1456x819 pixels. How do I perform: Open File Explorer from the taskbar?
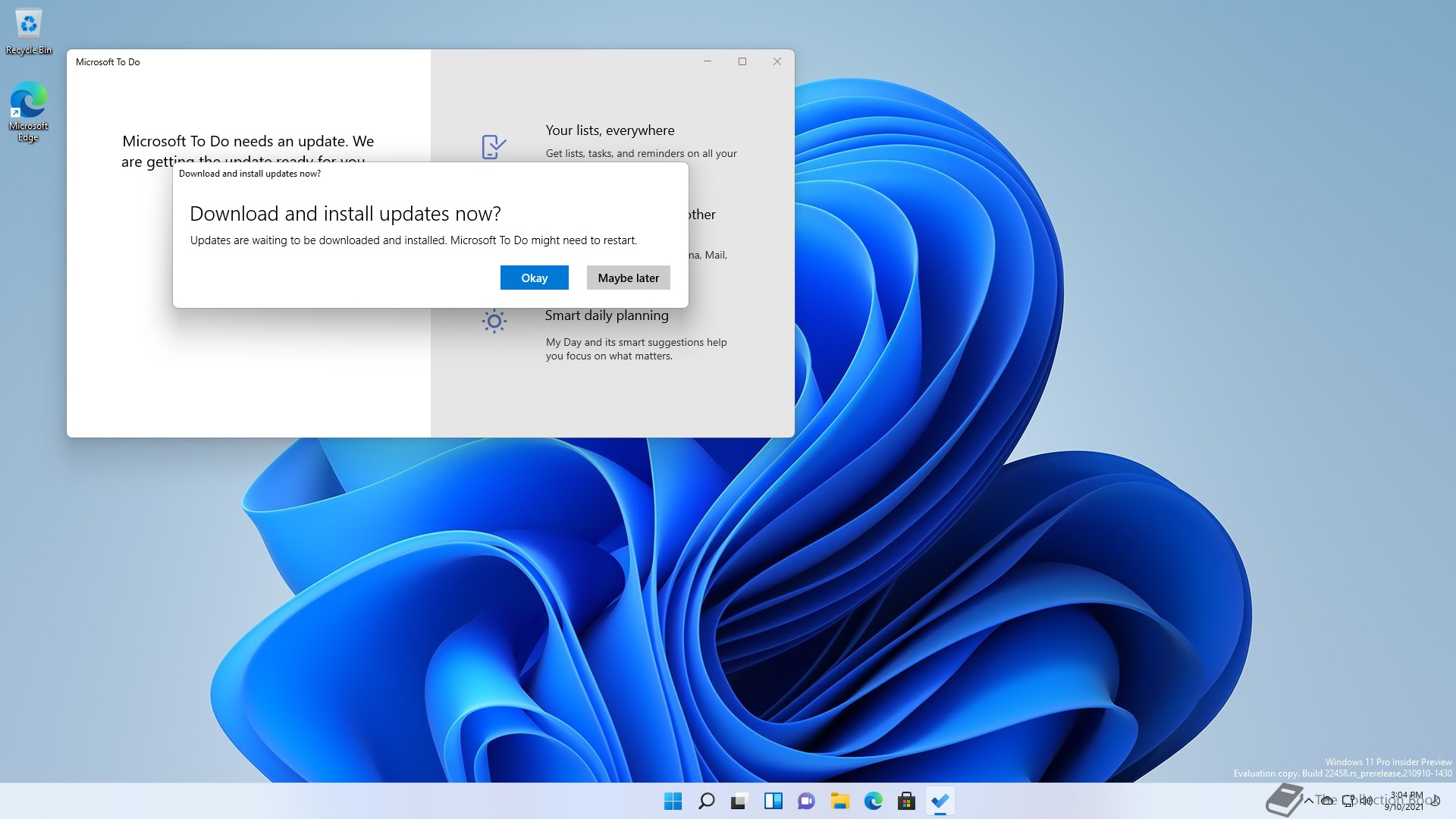click(839, 801)
